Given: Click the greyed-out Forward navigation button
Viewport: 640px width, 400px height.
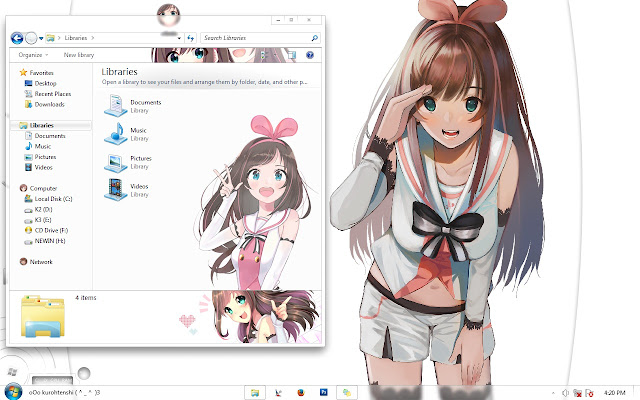Looking at the screenshot, I should point(31,38).
